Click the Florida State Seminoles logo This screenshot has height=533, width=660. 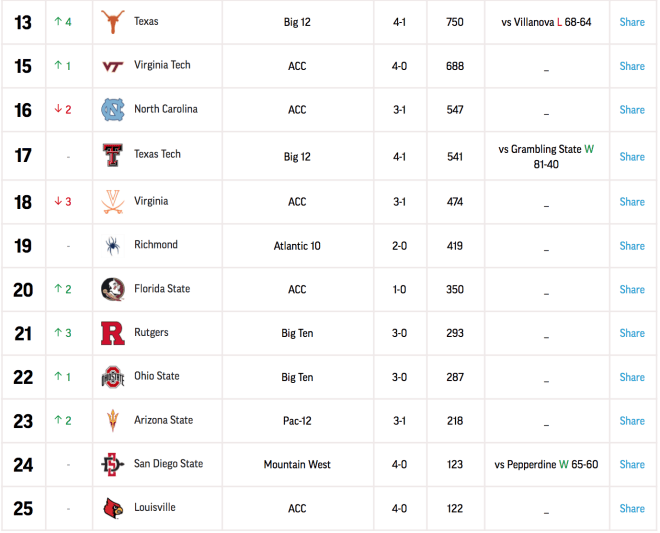pyautogui.click(x=113, y=289)
